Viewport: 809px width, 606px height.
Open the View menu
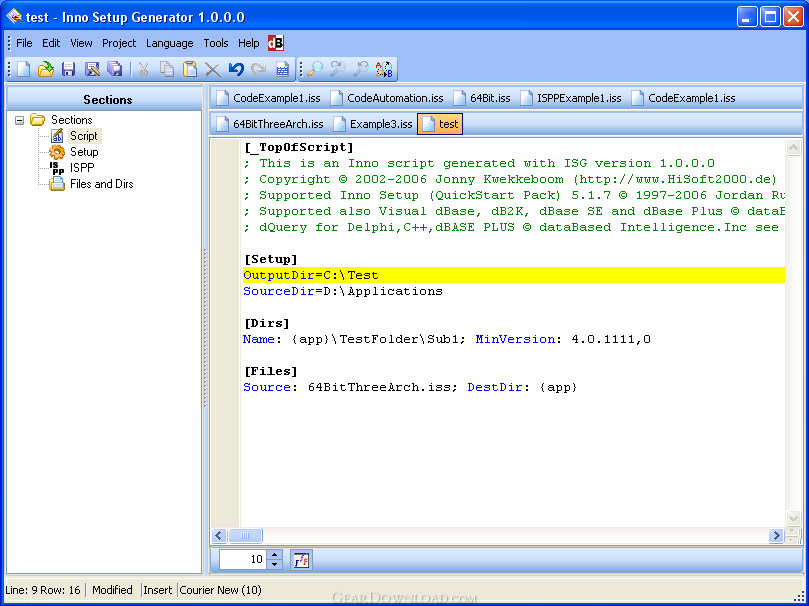coord(82,43)
